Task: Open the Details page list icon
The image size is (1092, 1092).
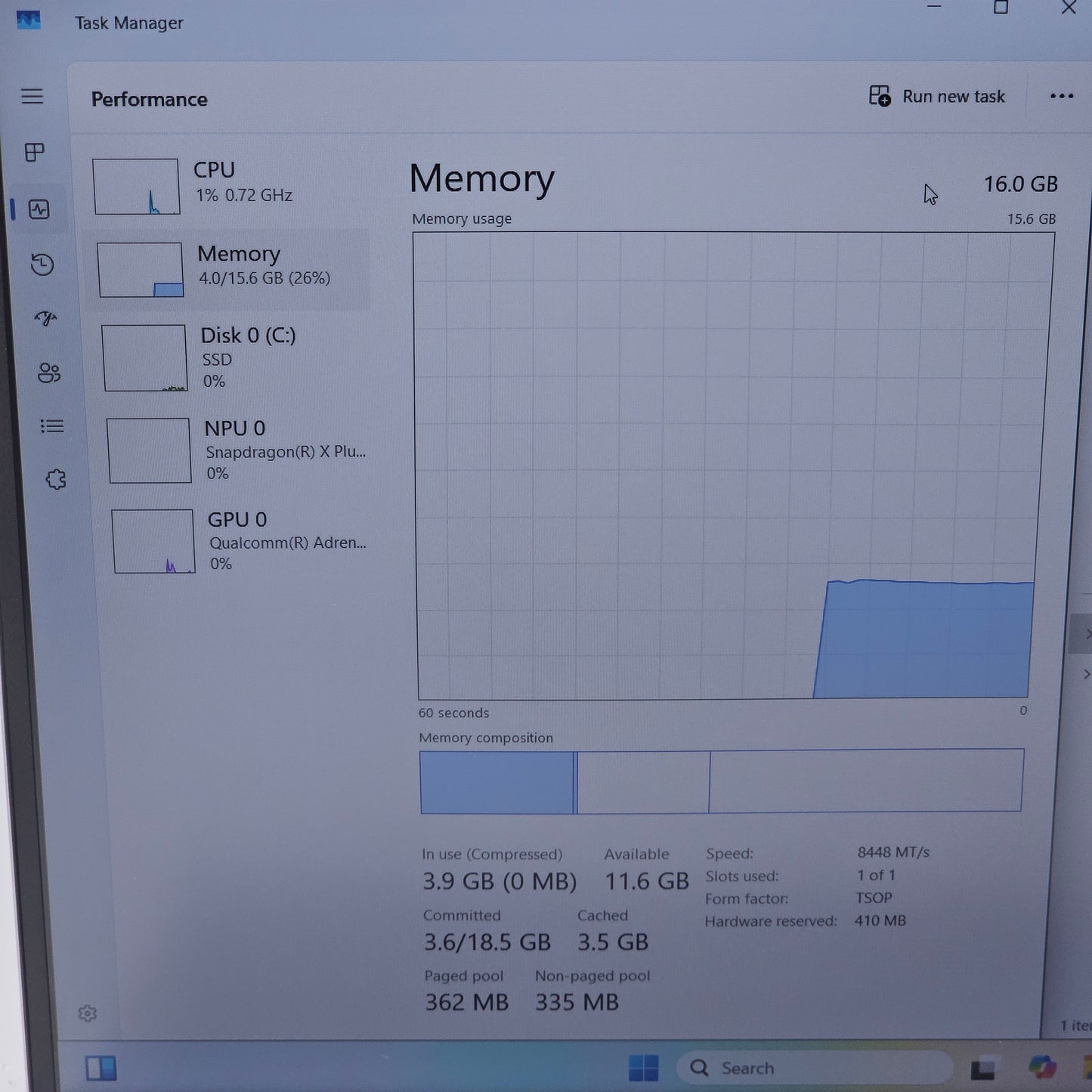Action: pyautogui.click(x=52, y=426)
